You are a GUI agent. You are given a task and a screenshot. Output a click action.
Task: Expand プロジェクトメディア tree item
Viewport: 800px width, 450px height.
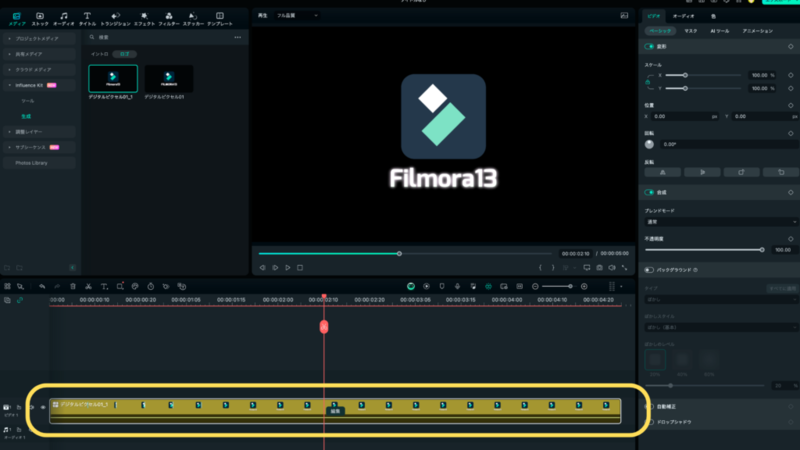point(39,38)
